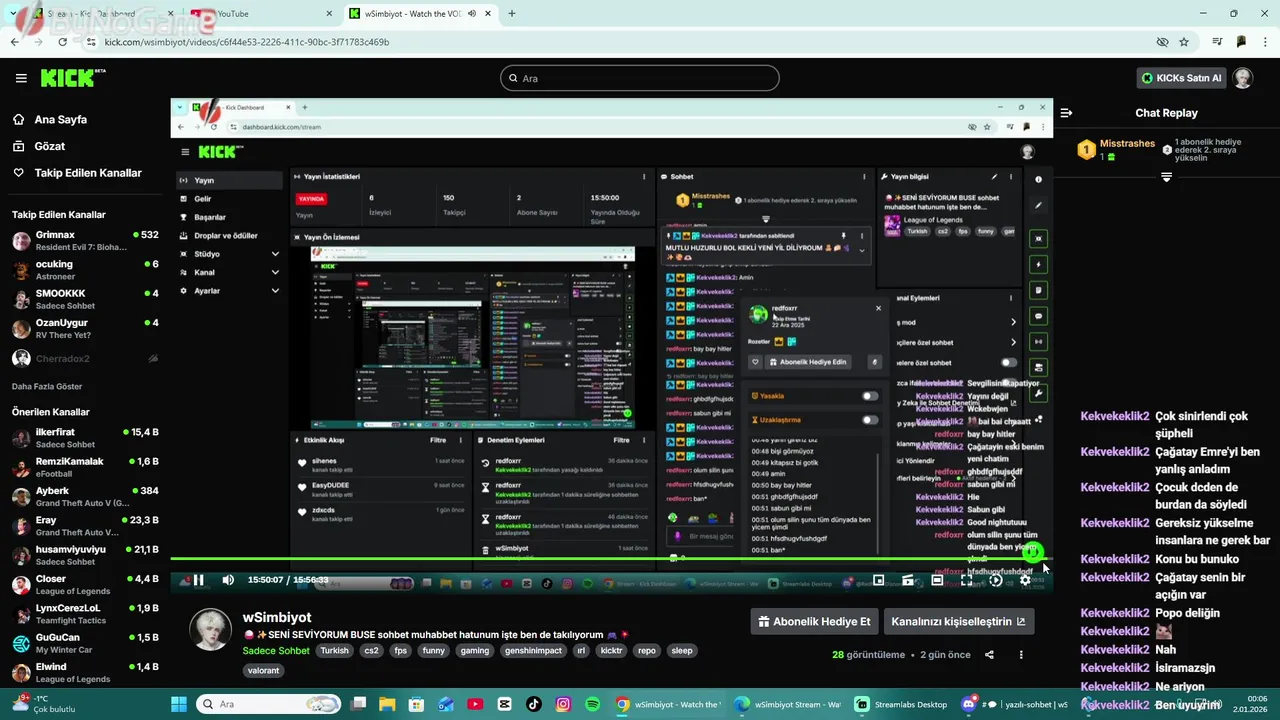This screenshot has height=720, width=1280.
Task: Switch to Streamlabs Desktop in taskbar
Action: pos(901,704)
